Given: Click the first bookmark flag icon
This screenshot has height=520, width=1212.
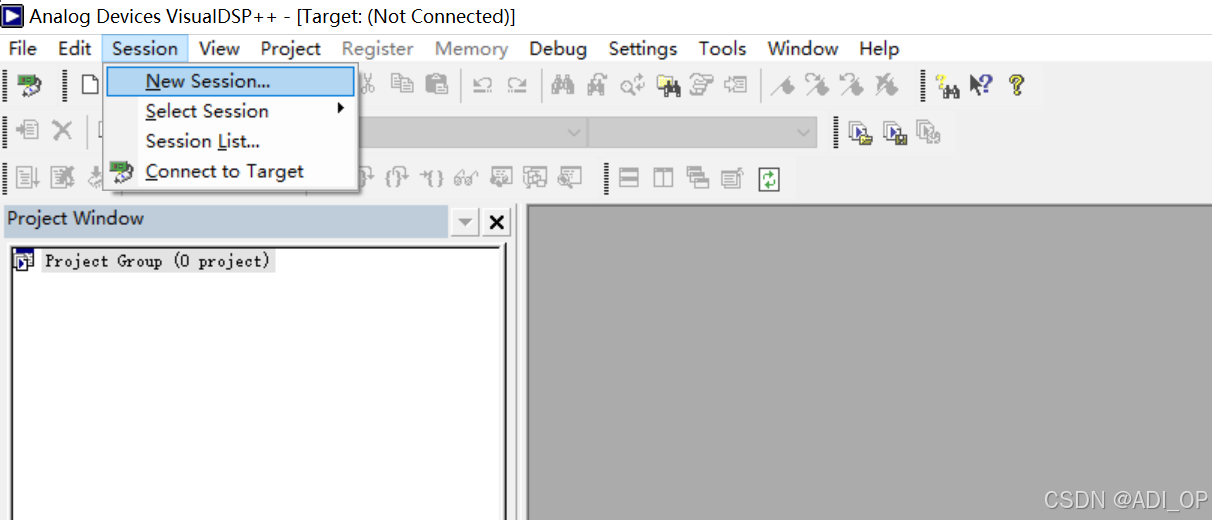Looking at the screenshot, I should [x=783, y=86].
